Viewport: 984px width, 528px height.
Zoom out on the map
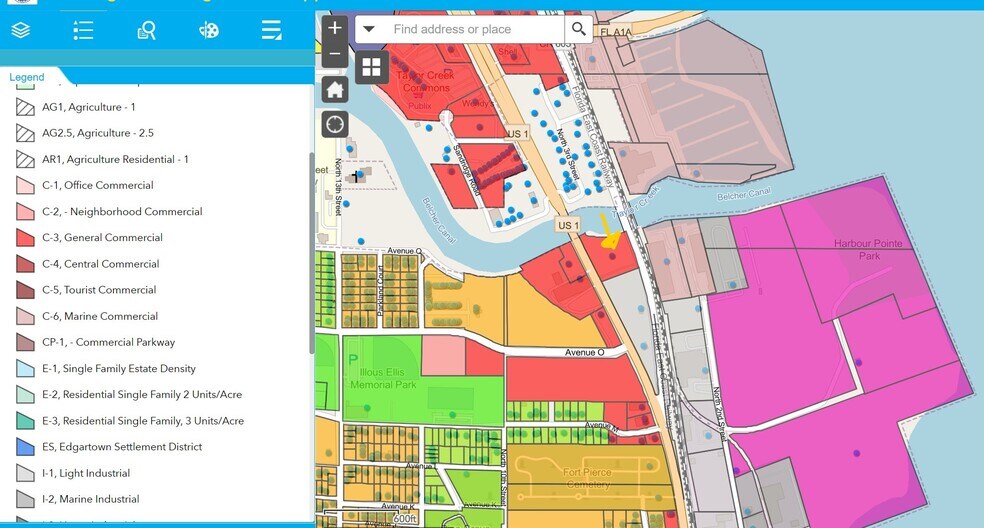click(335, 54)
